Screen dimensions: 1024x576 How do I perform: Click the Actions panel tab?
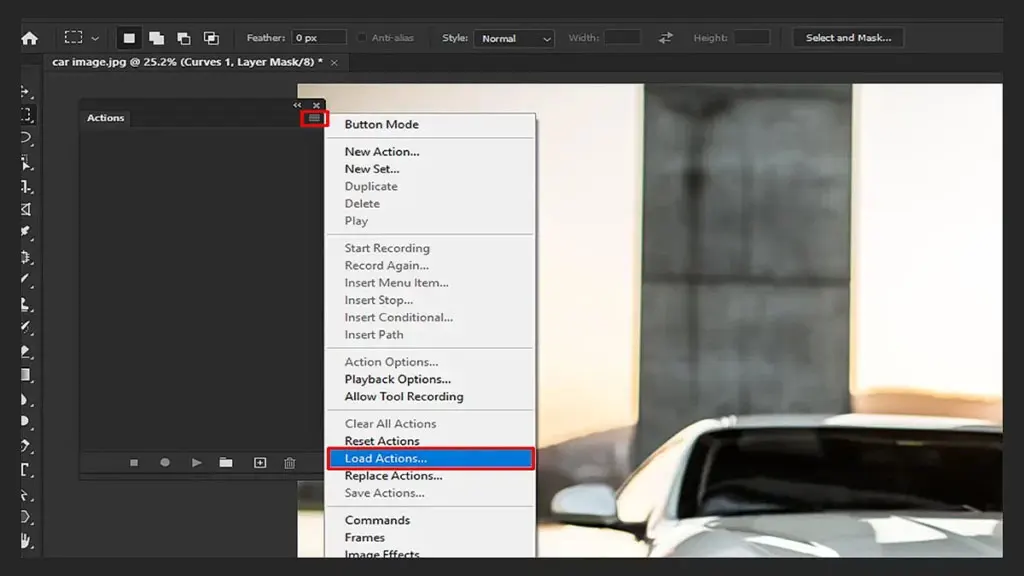tap(105, 118)
